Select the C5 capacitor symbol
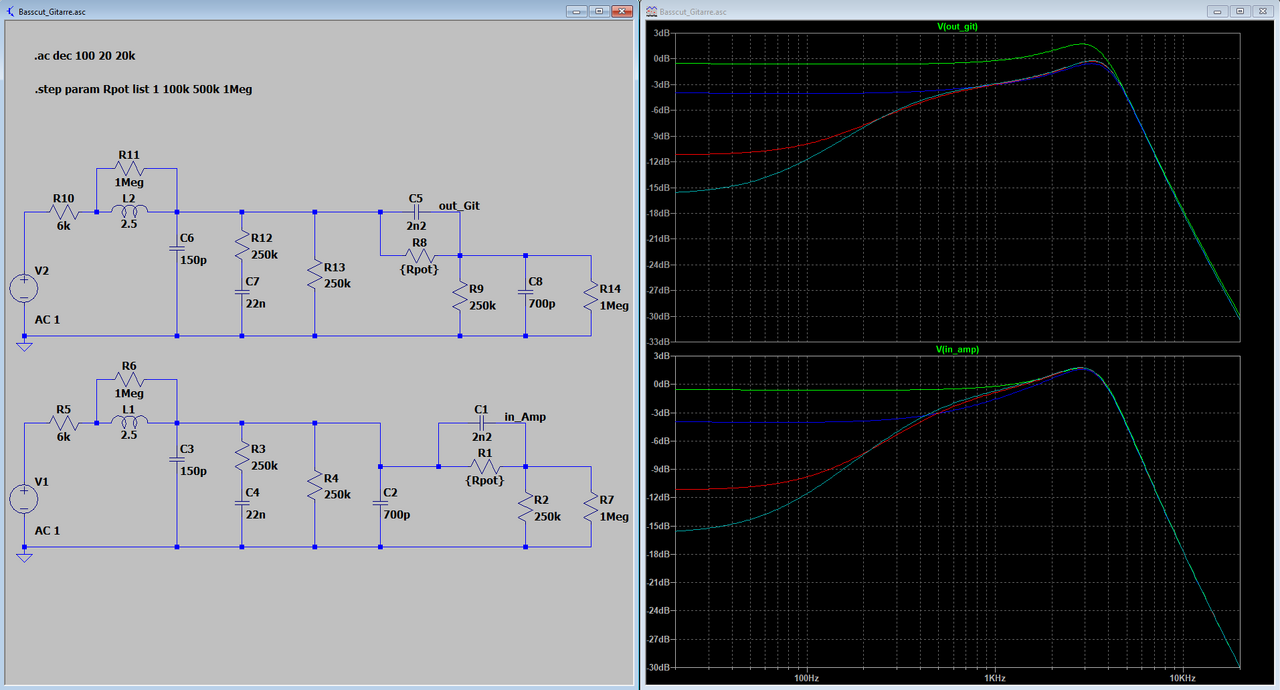 [416, 212]
